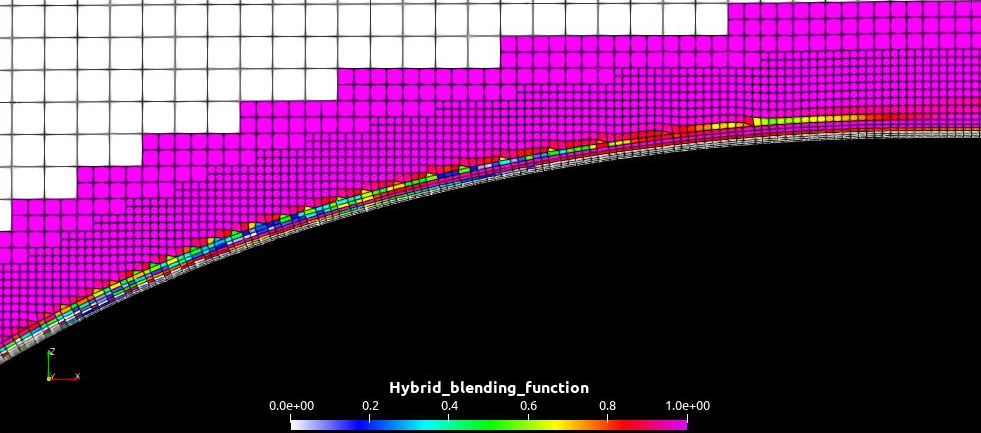Image resolution: width=981 pixels, height=433 pixels.
Task: Click the 1.0e+00 legend tick label
Action: pyautogui.click(x=686, y=406)
